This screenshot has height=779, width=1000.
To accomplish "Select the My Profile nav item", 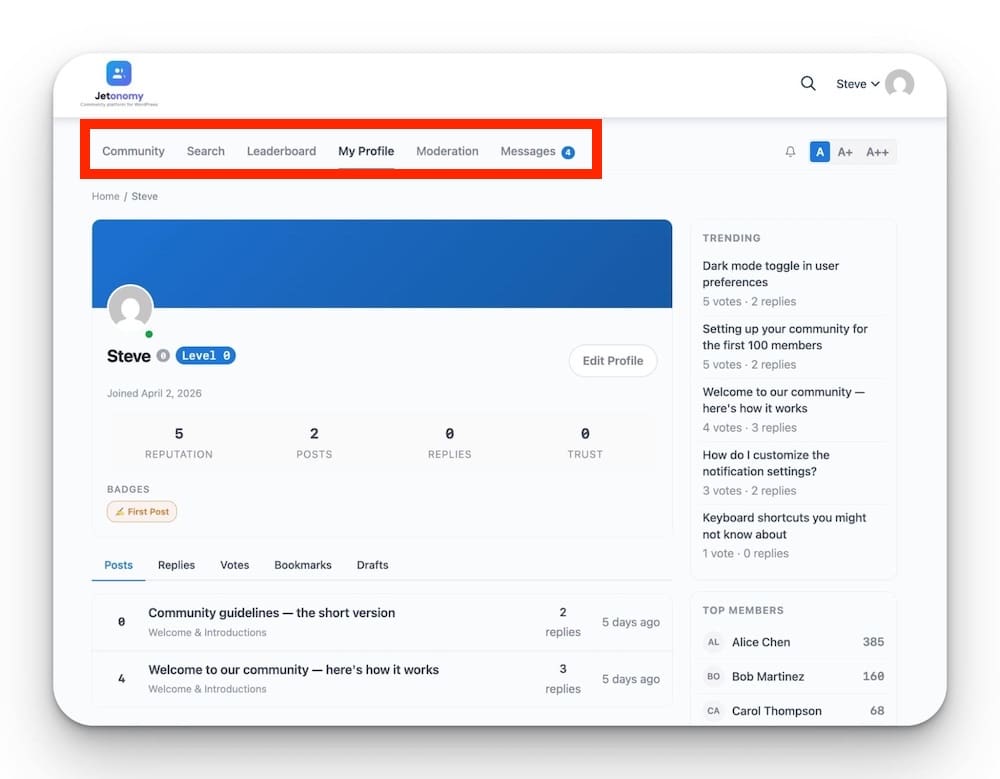I will point(366,151).
